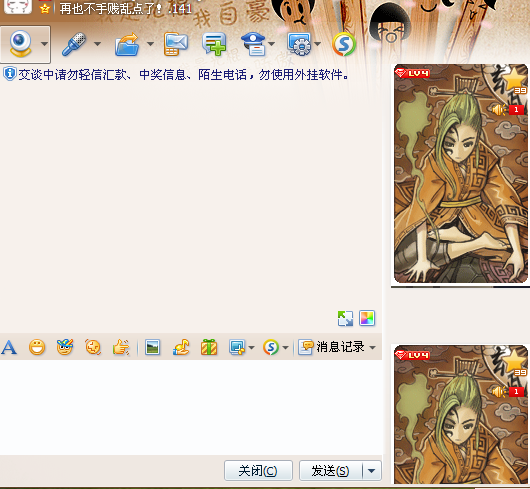Click the Sogou S icon in top toolbar
The image size is (530, 489).
click(x=344, y=44)
